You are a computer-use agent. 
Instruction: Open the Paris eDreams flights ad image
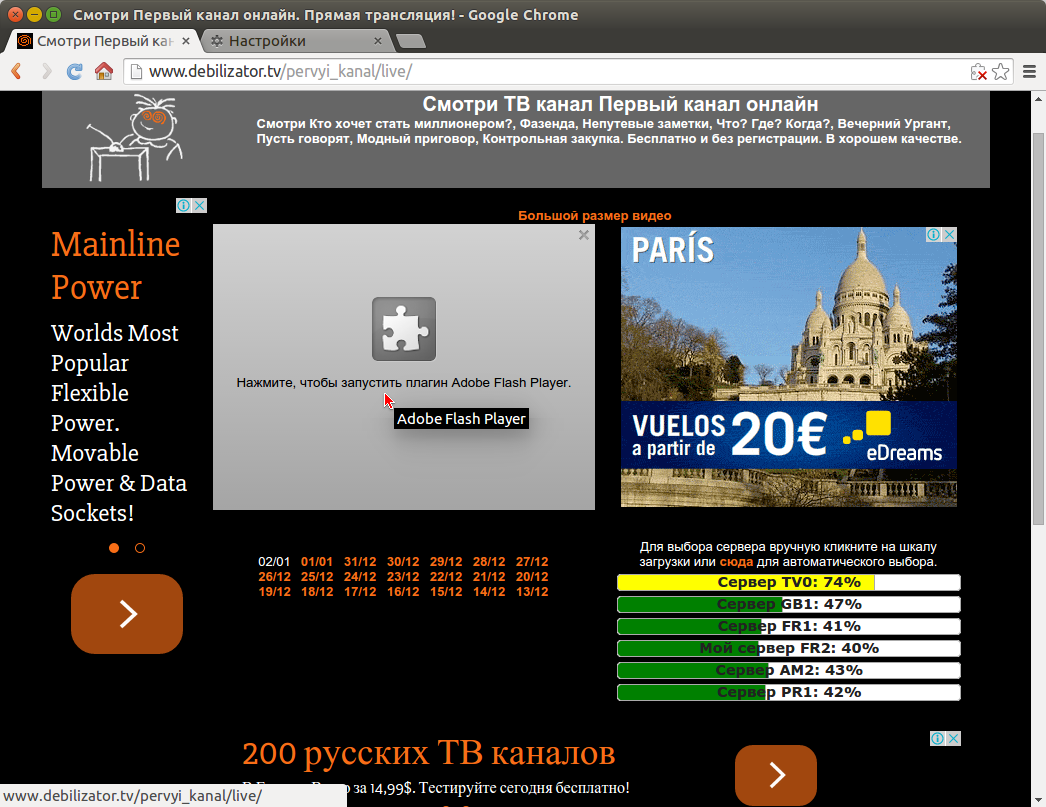pyautogui.click(x=789, y=367)
